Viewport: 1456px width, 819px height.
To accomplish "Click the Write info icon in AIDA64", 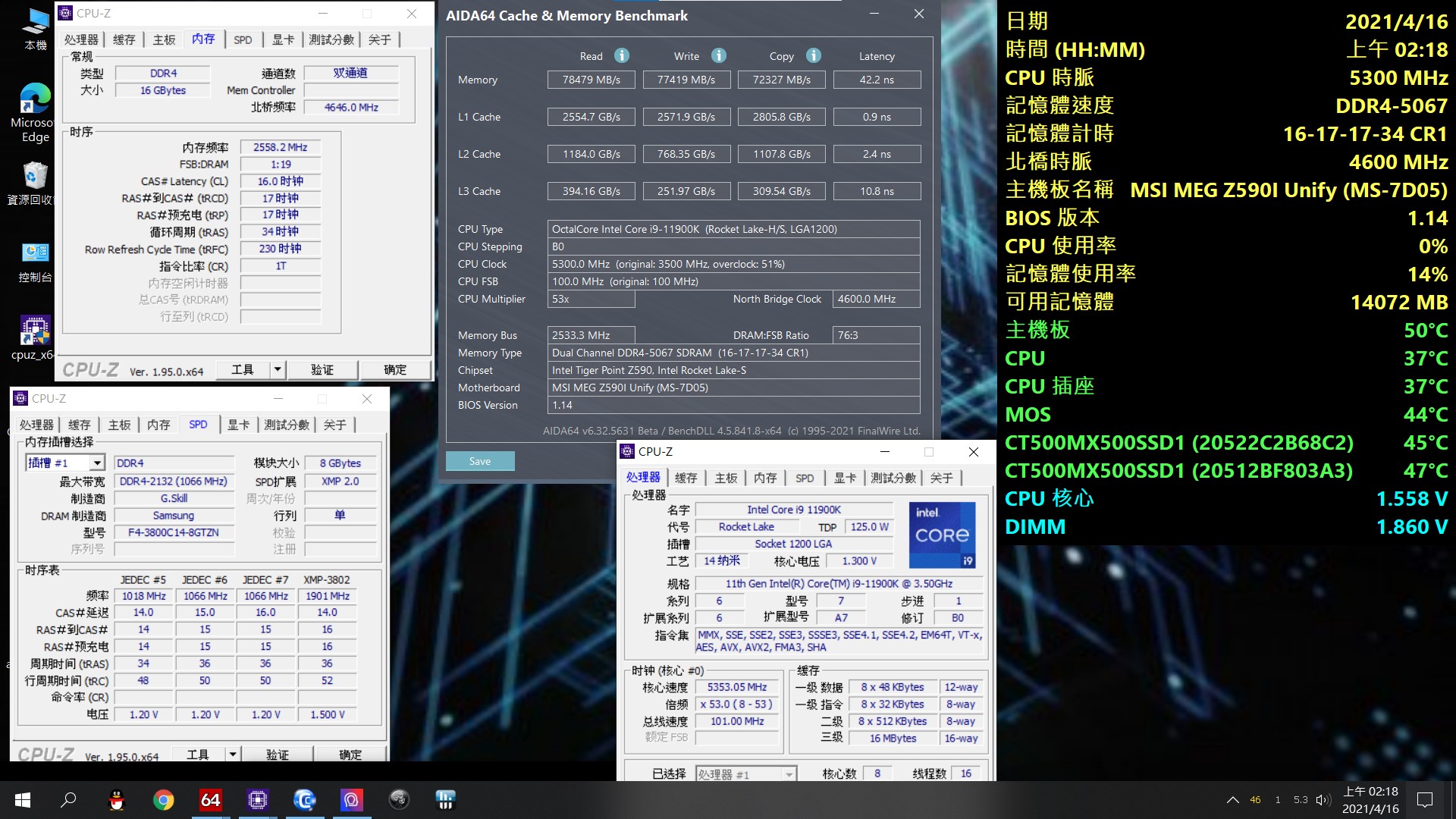I will (x=719, y=55).
